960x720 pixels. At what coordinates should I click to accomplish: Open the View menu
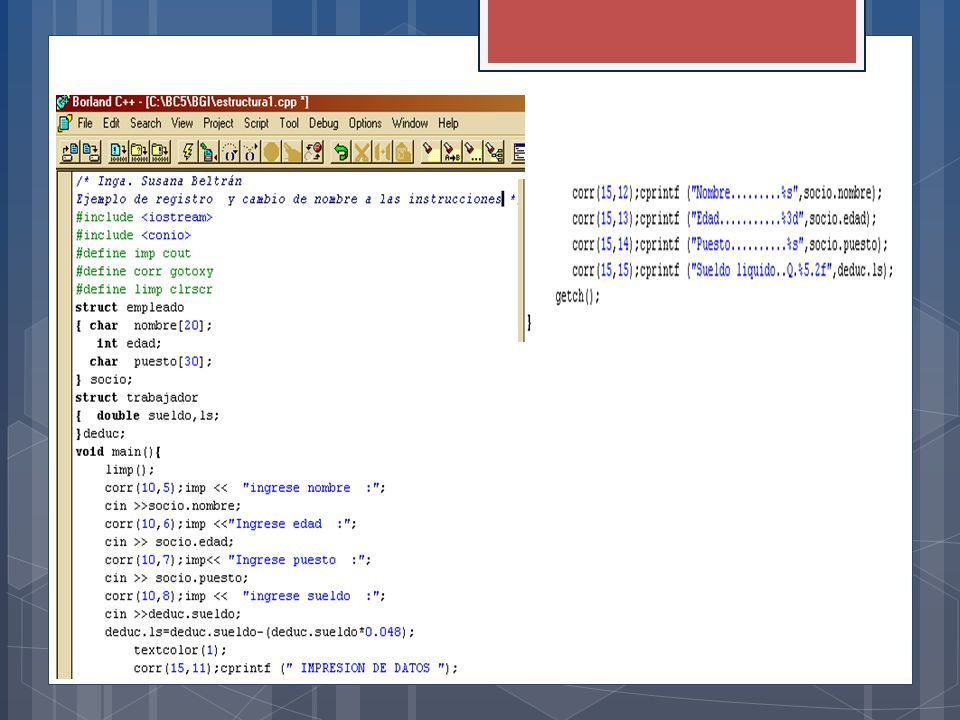pyautogui.click(x=182, y=123)
